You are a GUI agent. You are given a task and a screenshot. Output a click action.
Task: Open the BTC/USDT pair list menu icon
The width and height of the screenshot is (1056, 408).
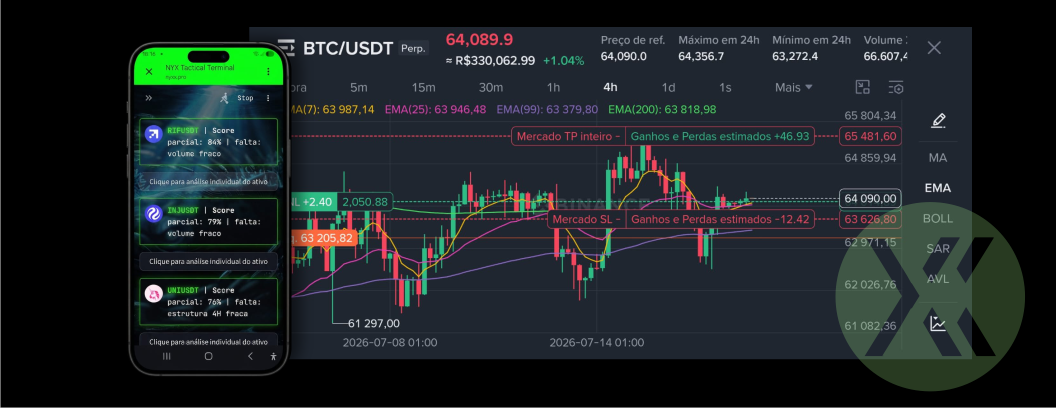pyautogui.click(x=286, y=48)
